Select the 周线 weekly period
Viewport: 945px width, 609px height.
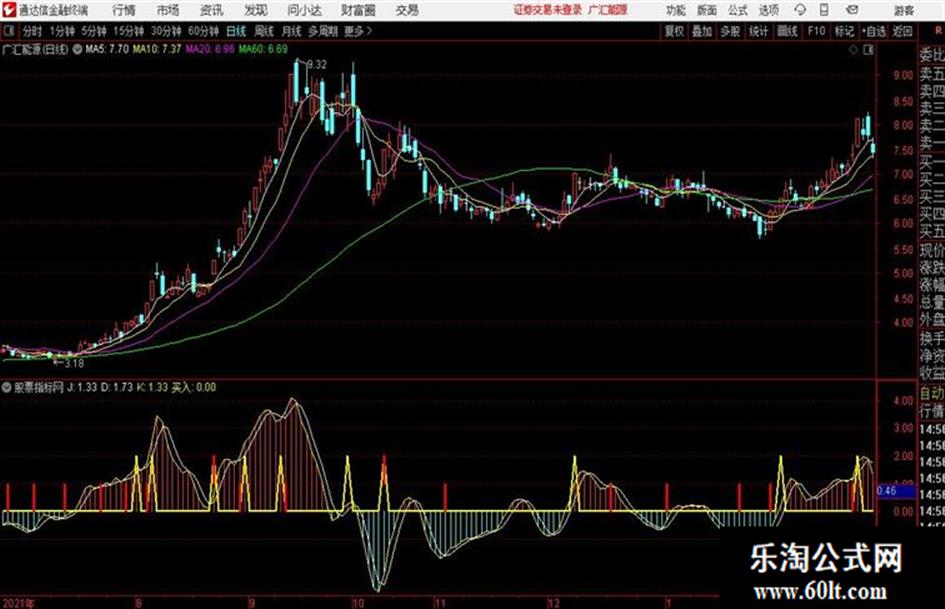coord(264,31)
